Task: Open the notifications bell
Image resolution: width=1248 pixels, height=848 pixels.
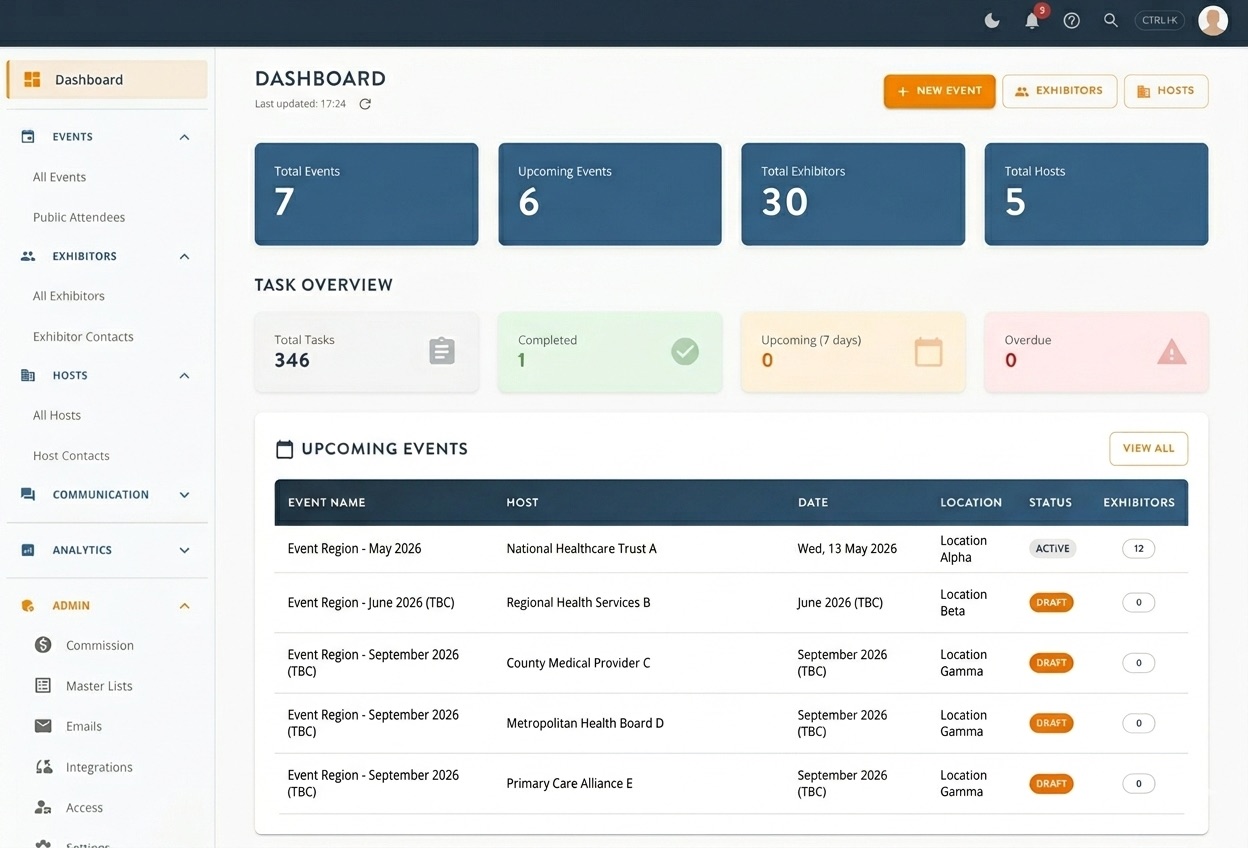Action: (x=1031, y=20)
